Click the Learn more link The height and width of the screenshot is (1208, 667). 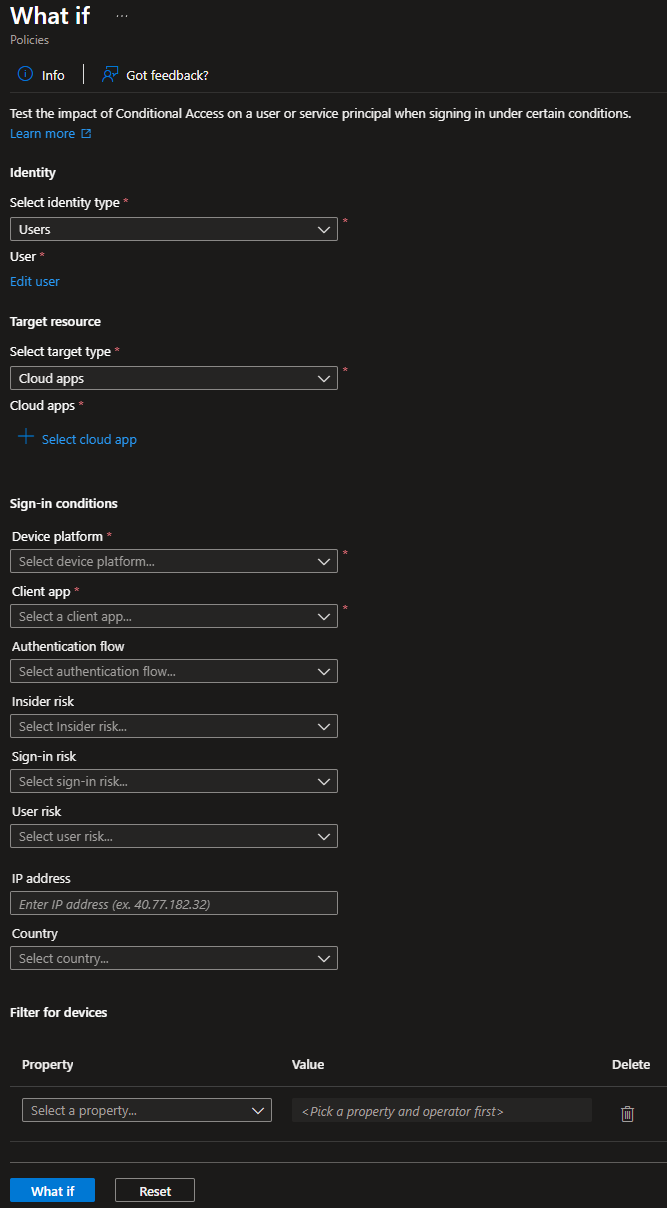43,134
